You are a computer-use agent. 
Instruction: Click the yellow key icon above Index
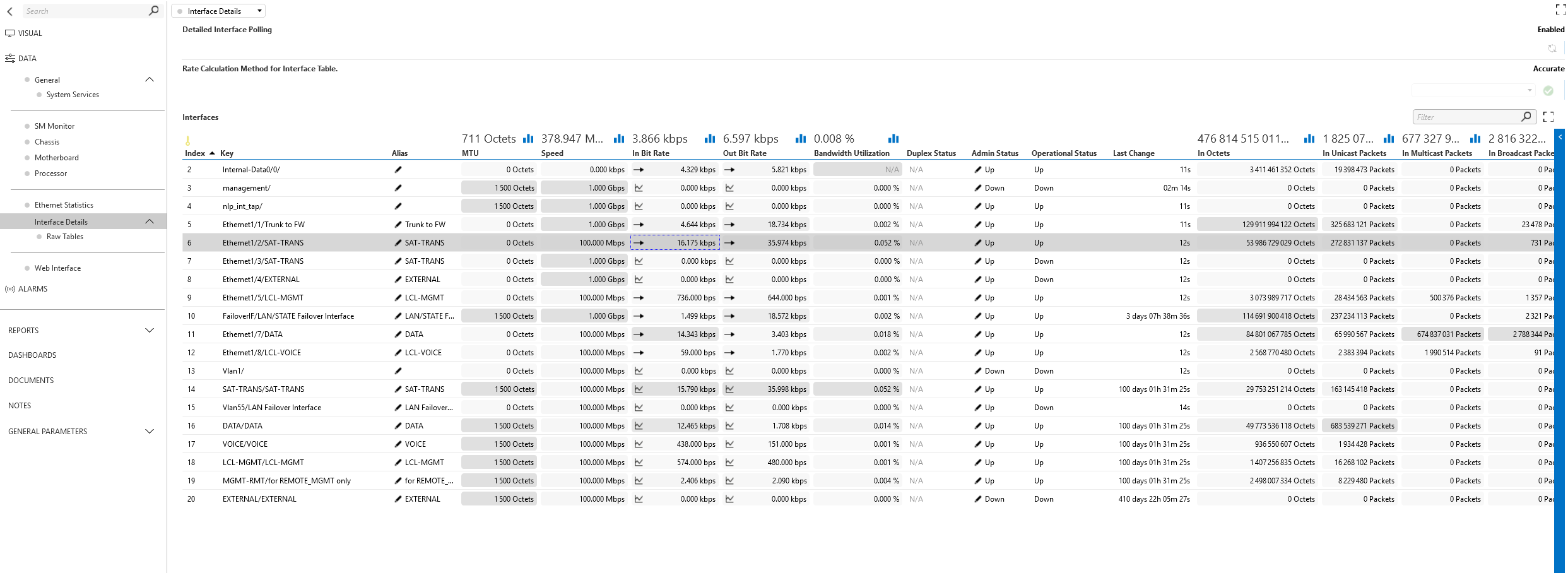click(x=187, y=140)
